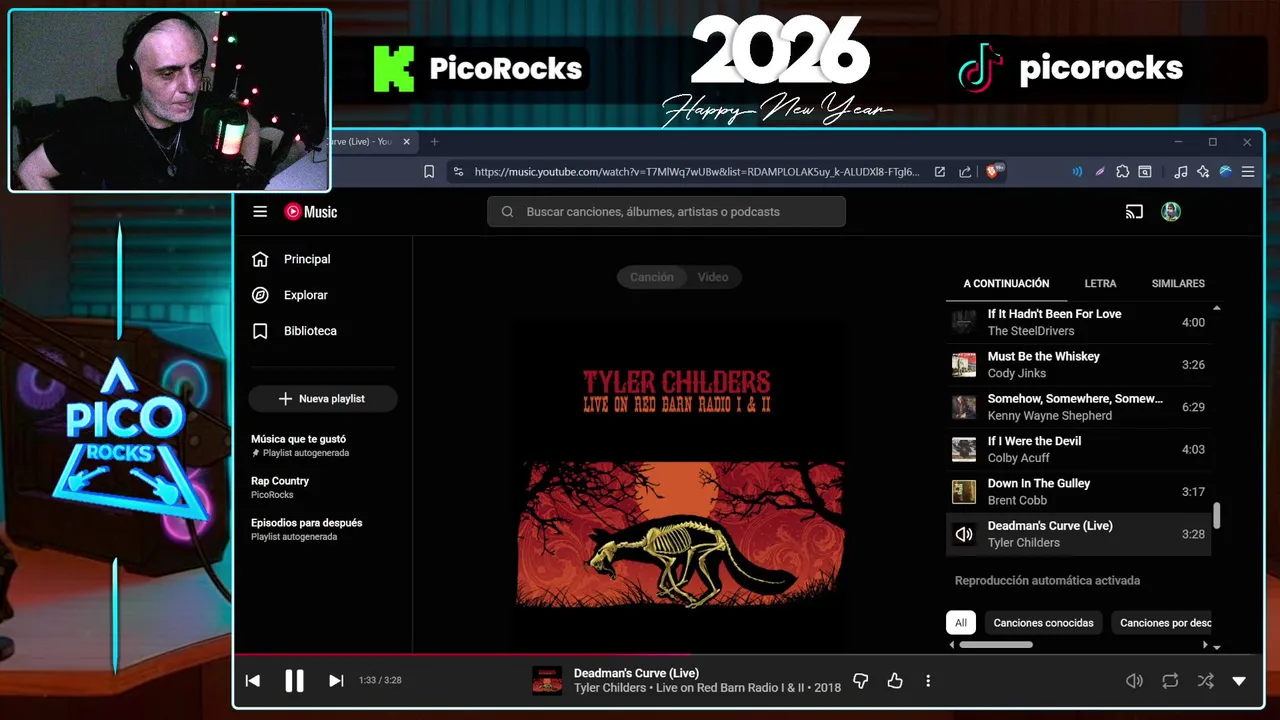Play 'Somehow, Somewhere' by Kenny Wayne Shepherd
Image resolution: width=1280 pixels, height=720 pixels.
tap(1078, 407)
